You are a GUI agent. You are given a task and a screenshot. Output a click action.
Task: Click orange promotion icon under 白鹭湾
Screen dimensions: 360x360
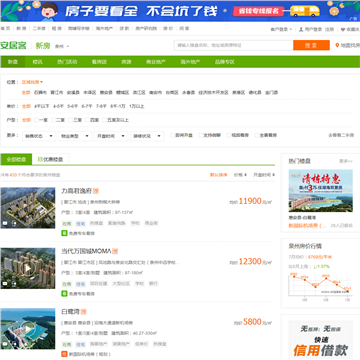[x=64, y=354]
